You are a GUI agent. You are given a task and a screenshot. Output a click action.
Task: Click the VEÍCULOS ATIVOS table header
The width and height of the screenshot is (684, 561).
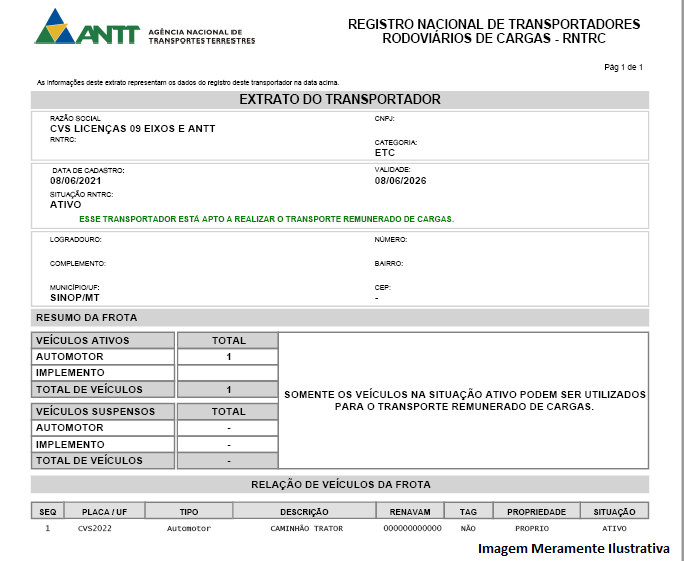[x=83, y=340]
